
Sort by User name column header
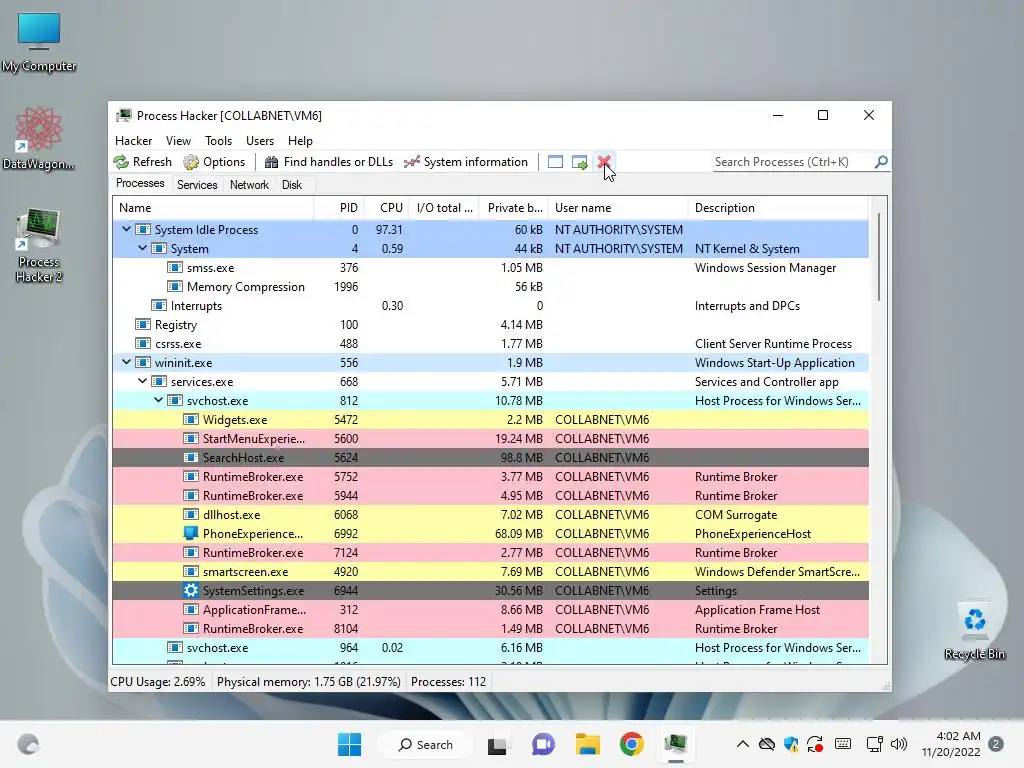pyautogui.click(x=618, y=208)
